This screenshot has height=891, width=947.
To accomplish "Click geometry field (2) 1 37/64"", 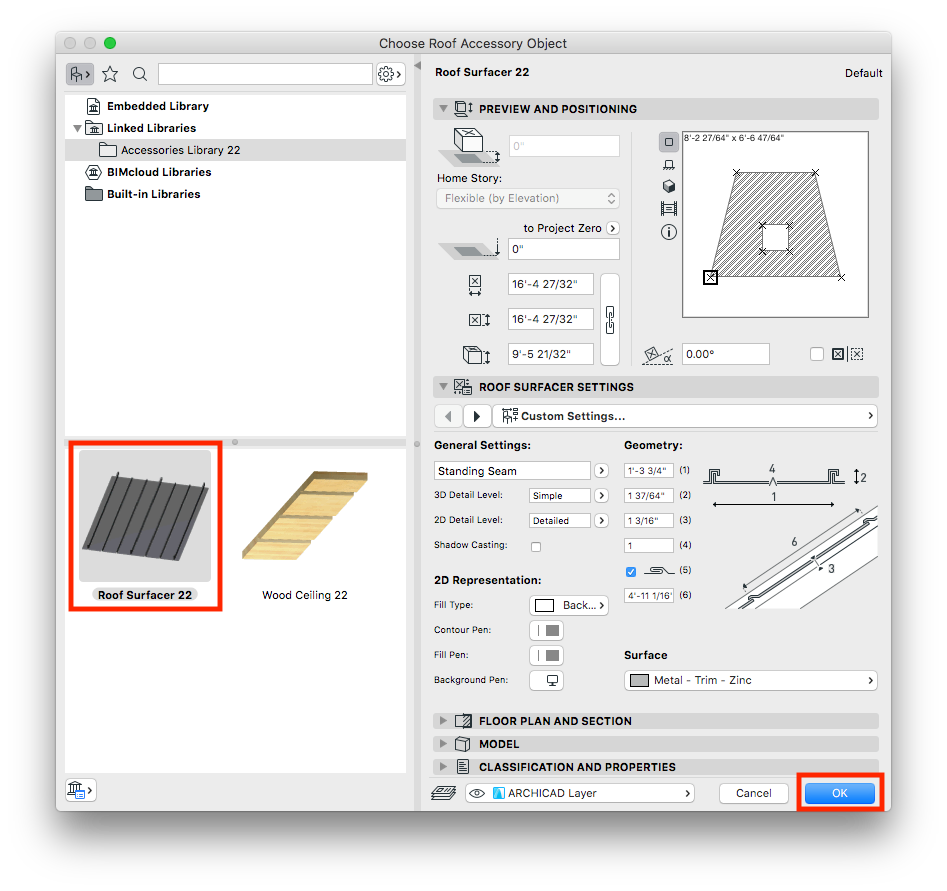I will coord(648,495).
